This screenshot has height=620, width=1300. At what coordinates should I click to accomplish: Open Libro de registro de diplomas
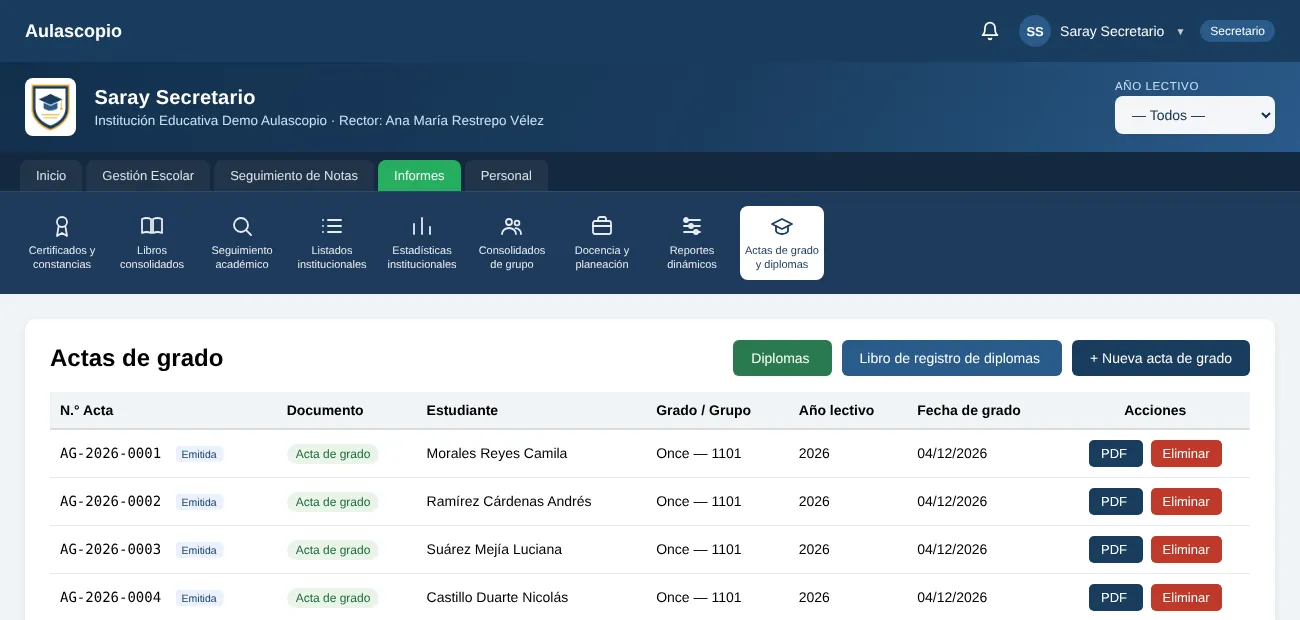[952, 358]
